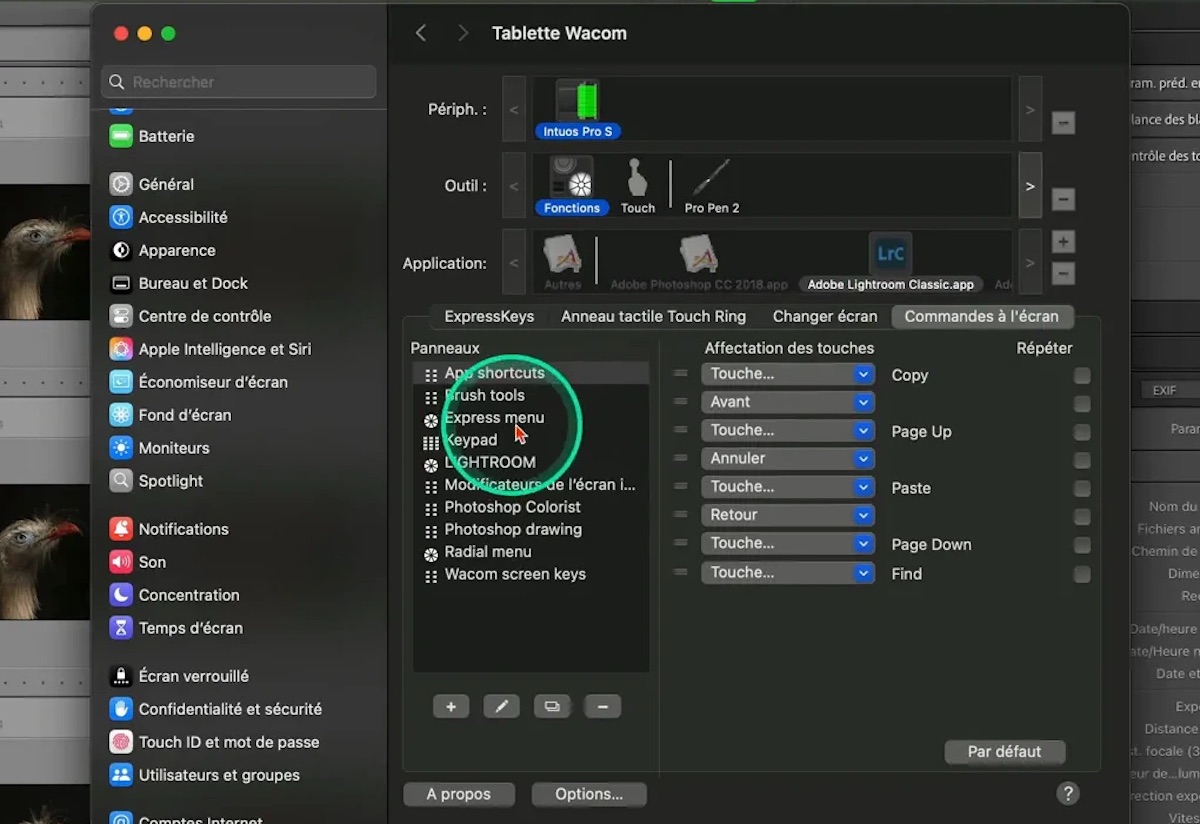The width and height of the screenshot is (1200, 824).
Task: Remove the application with minus button
Action: [1063, 273]
